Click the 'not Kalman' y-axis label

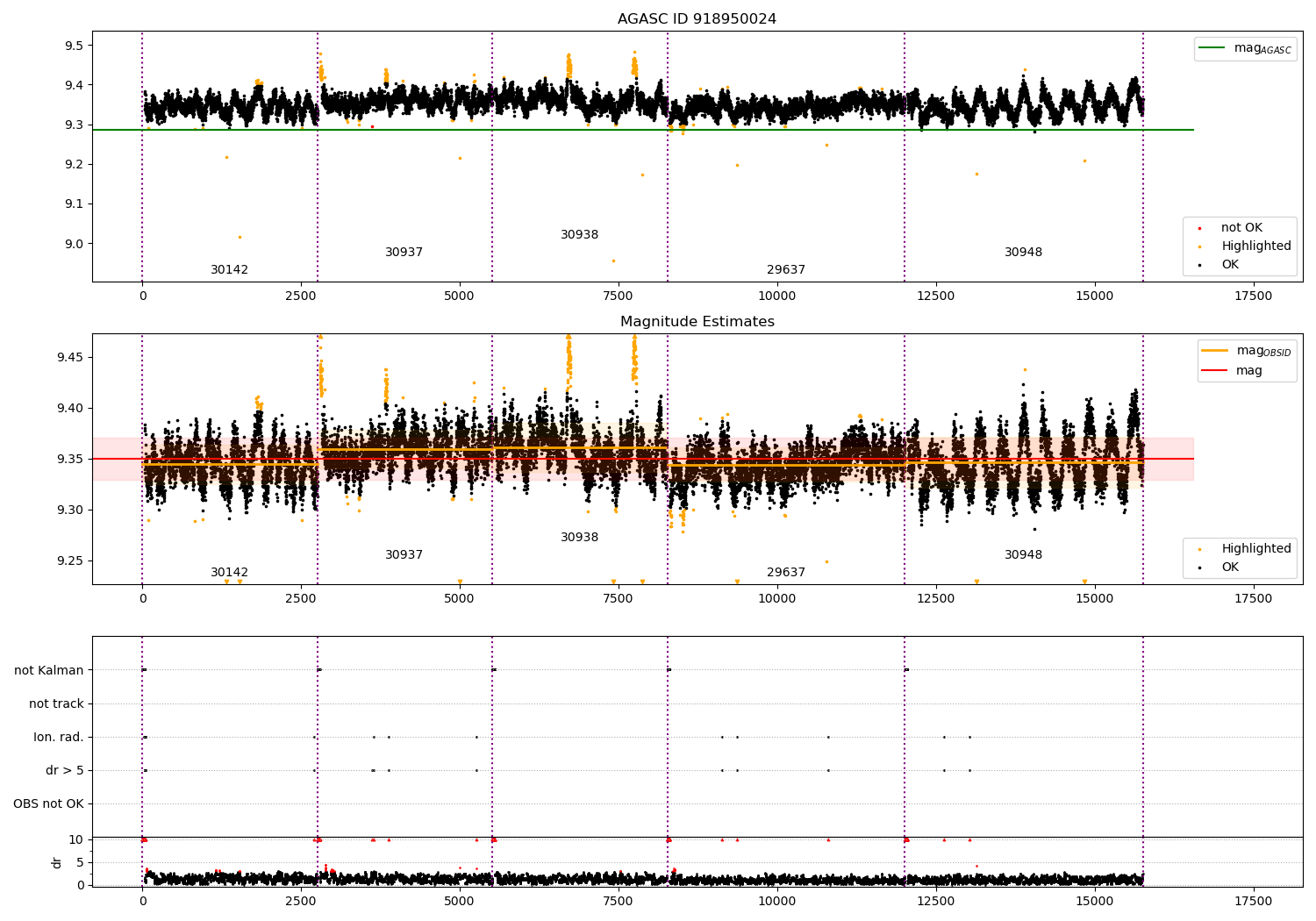click(x=49, y=670)
